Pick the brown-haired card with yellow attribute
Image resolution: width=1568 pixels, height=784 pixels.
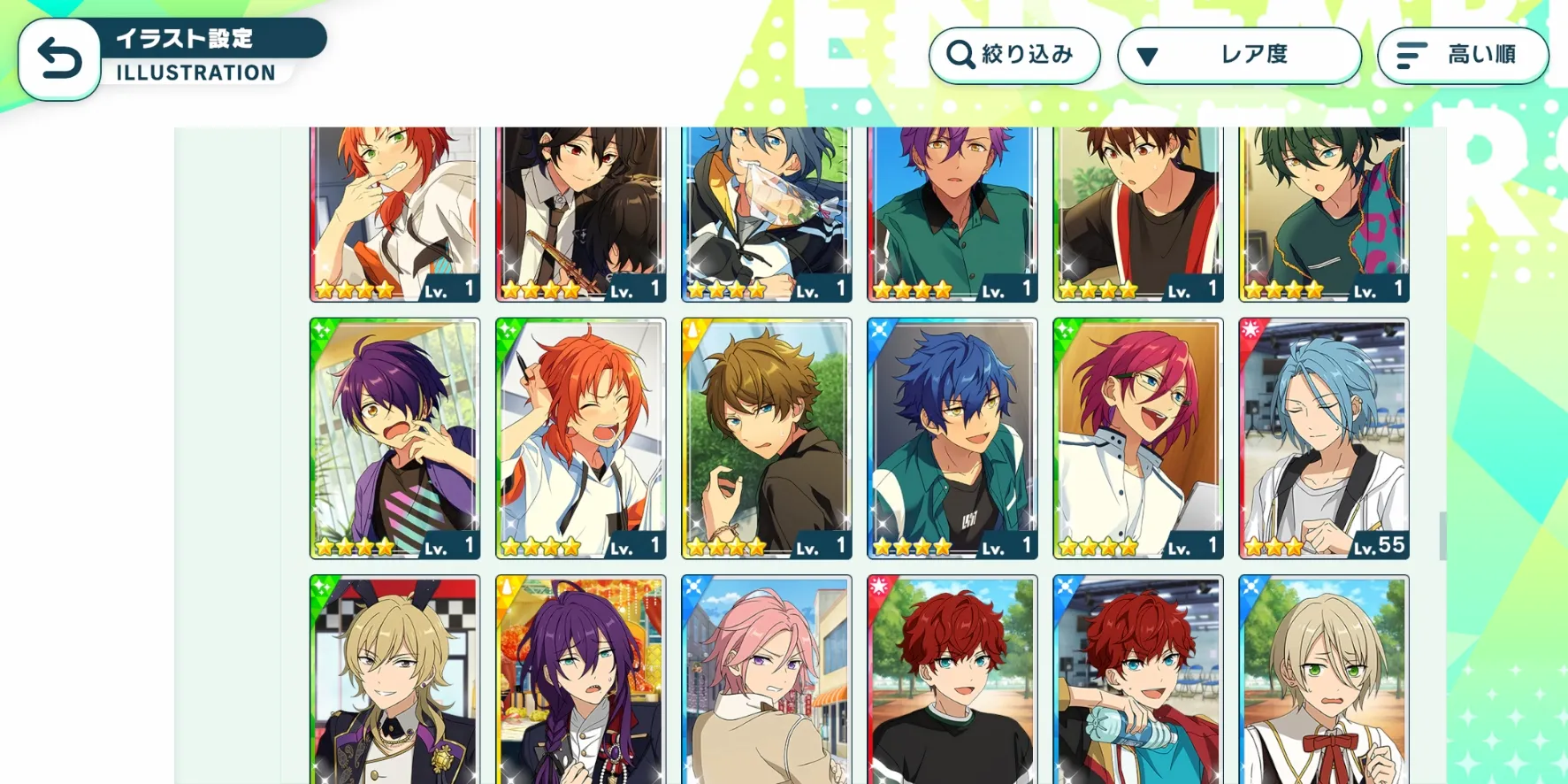[x=767, y=439]
